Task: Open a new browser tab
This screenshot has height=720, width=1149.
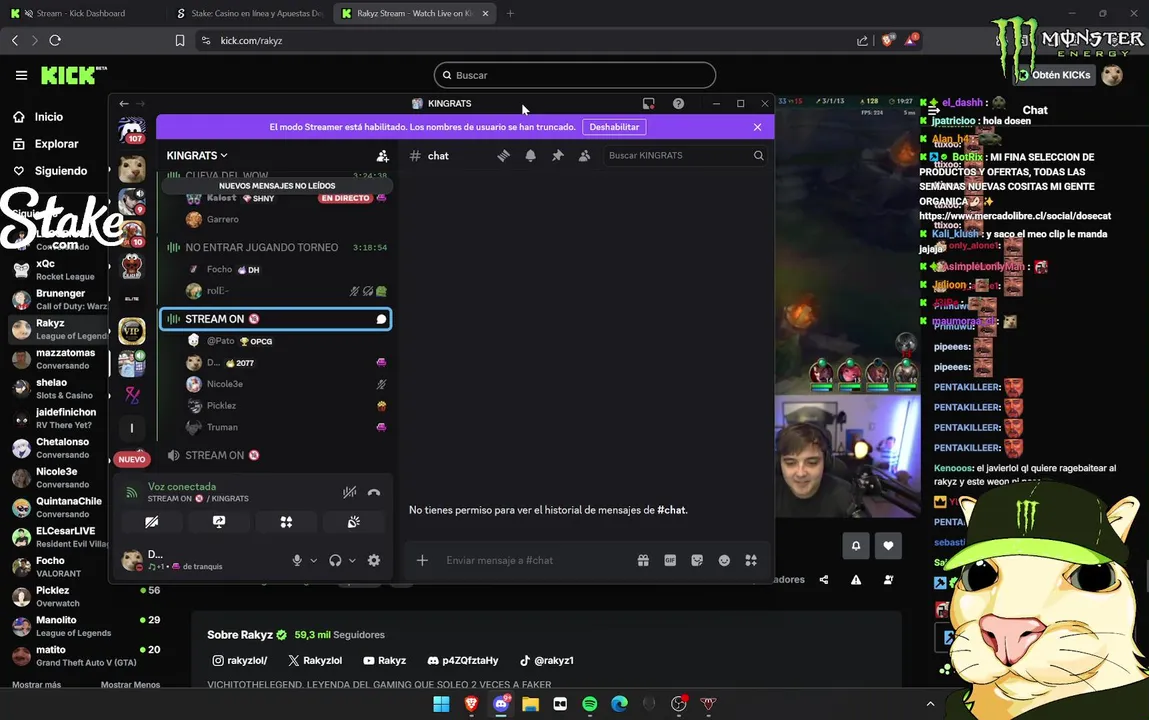Action: (x=511, y=13)
